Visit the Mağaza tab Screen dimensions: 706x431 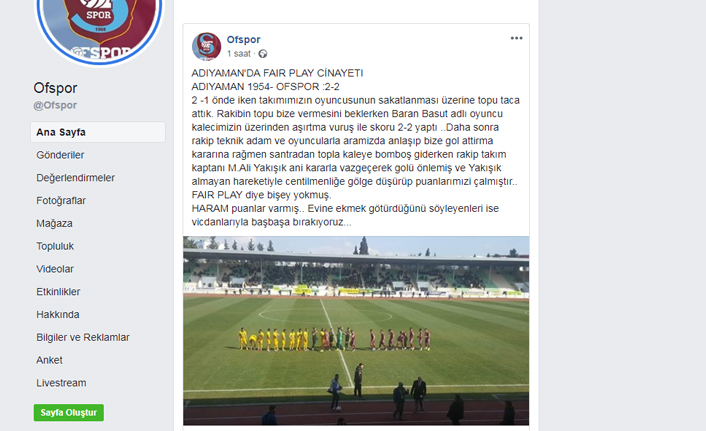pyautogui.click(x=54, y=223)
